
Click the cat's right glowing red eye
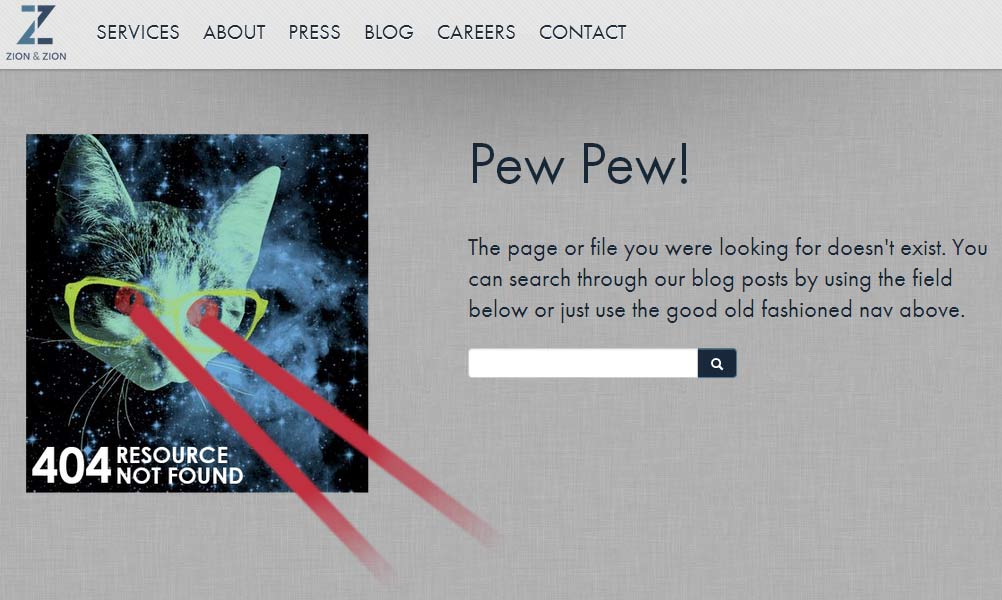[206, 312]
